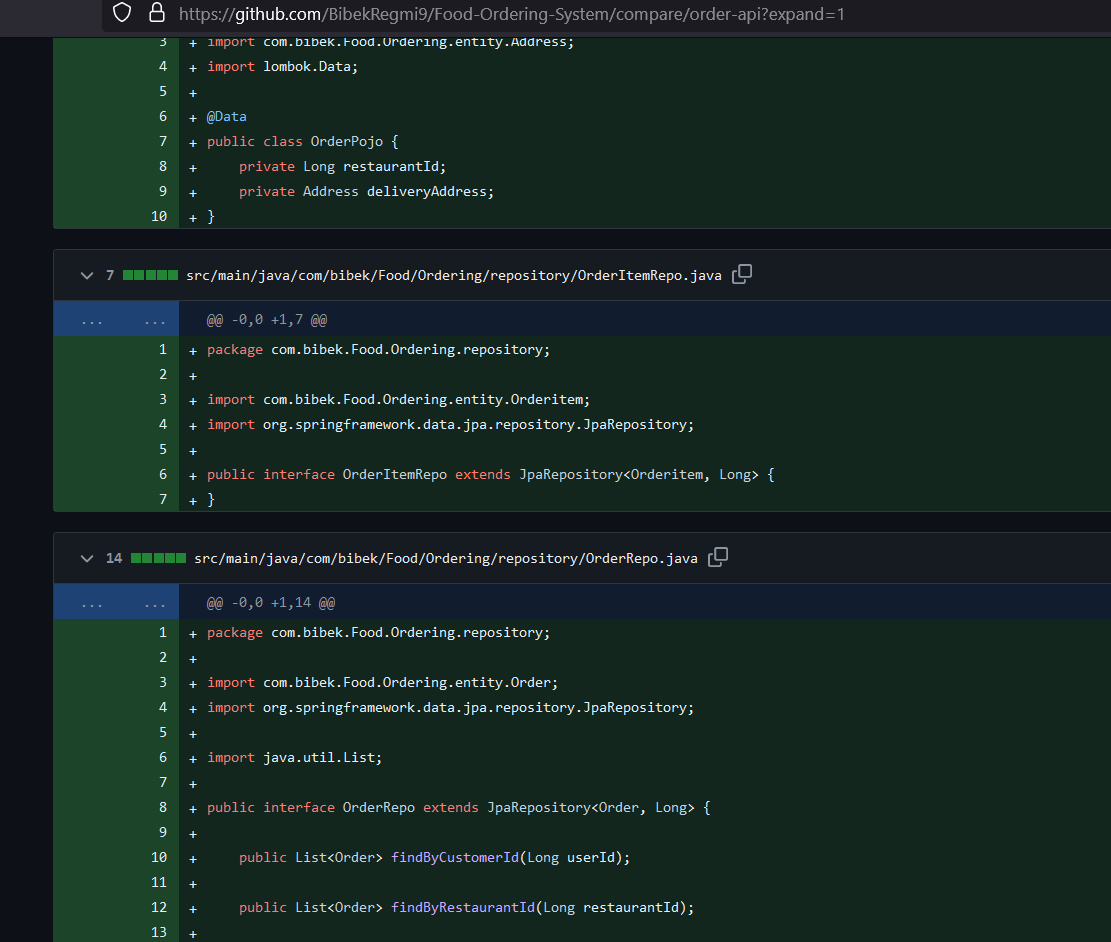Click the package declaration line in OrderRepo.java
Viewport: 1111px width, 942px height.
click(378, 632)
